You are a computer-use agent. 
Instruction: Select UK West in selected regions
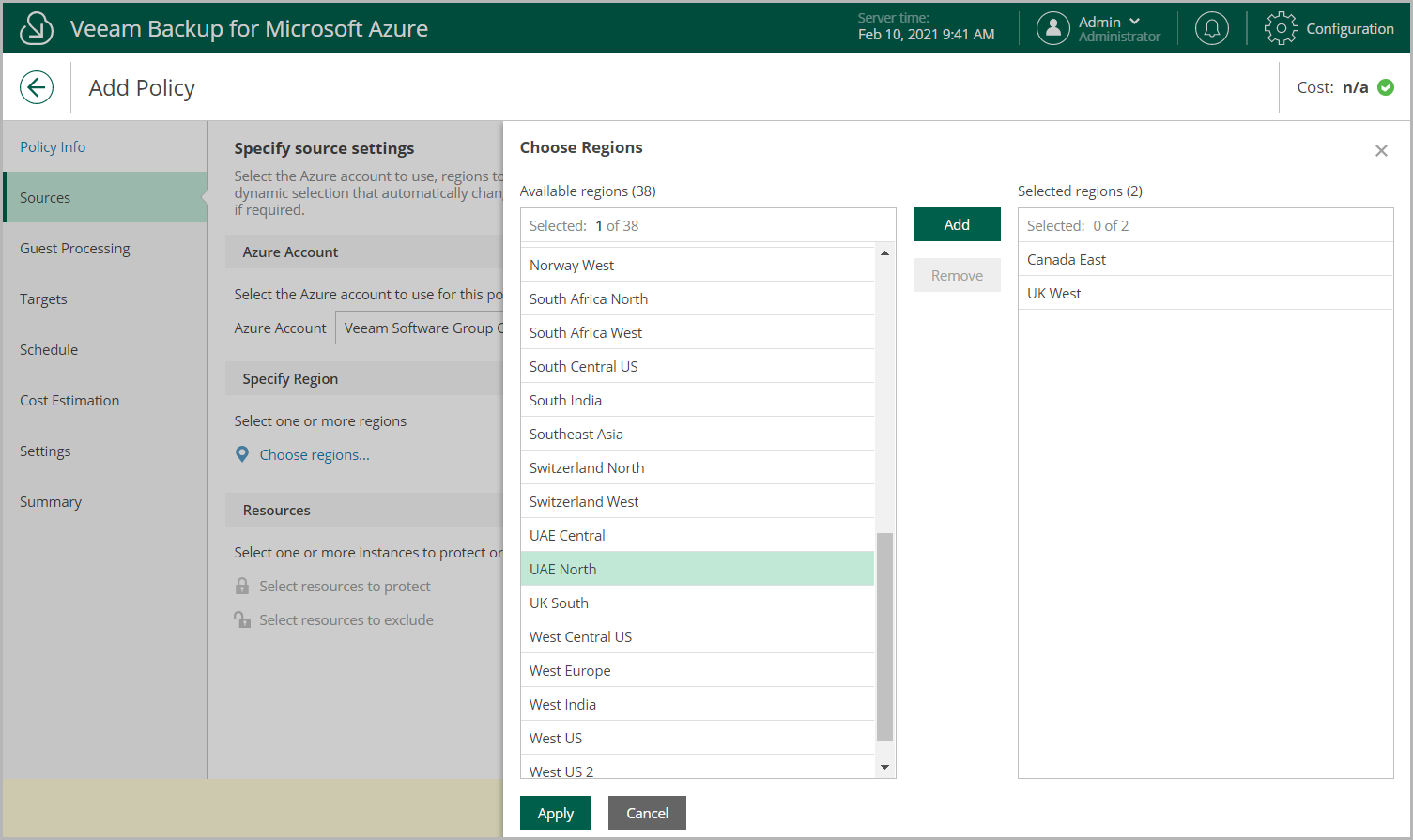pos(1206,293)
